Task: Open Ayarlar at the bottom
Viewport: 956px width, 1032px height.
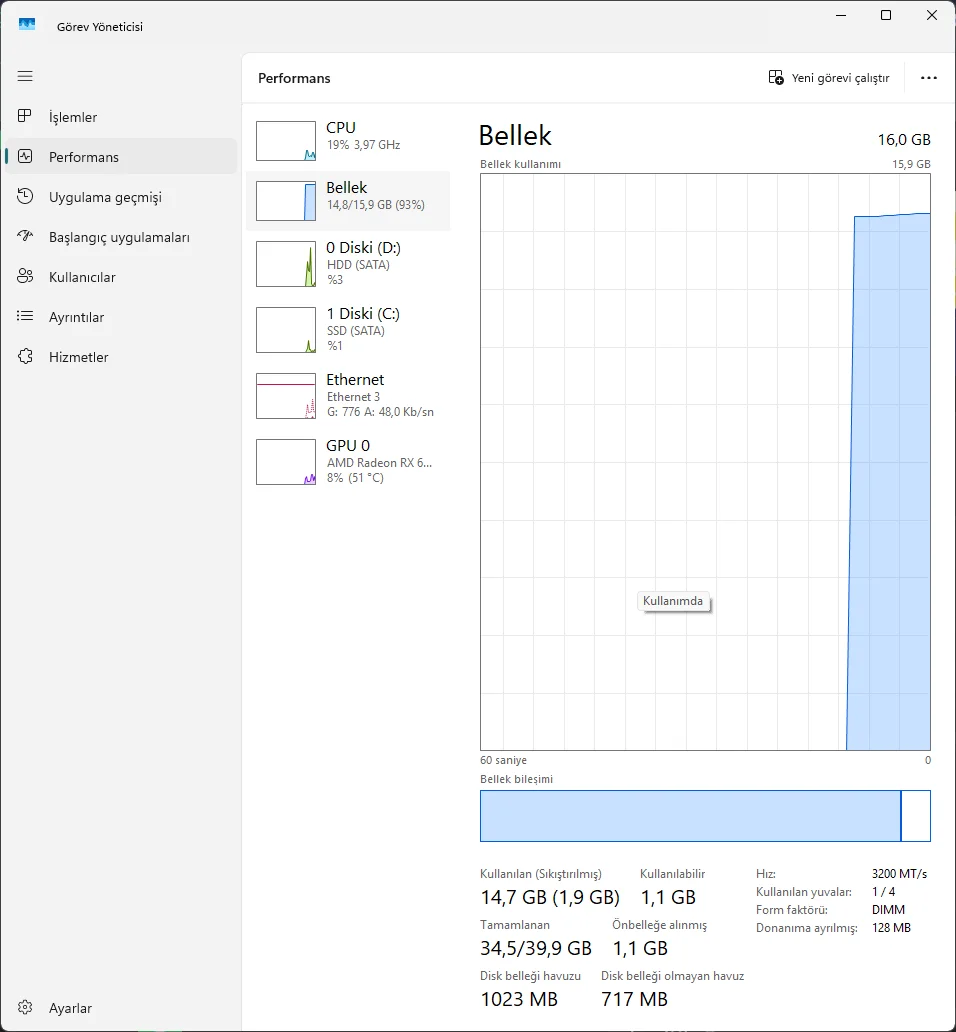Action: (121, 1008)
